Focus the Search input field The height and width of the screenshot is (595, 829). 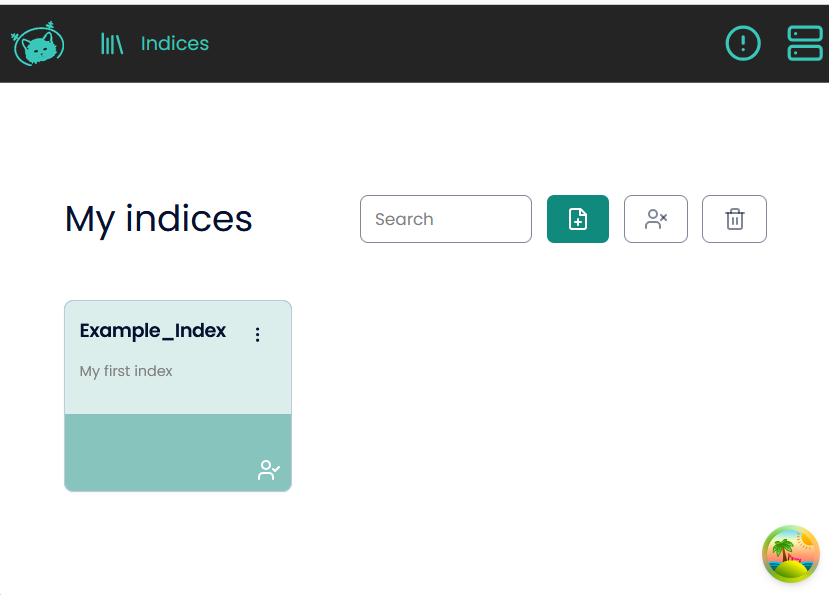[x=445, y=219]
